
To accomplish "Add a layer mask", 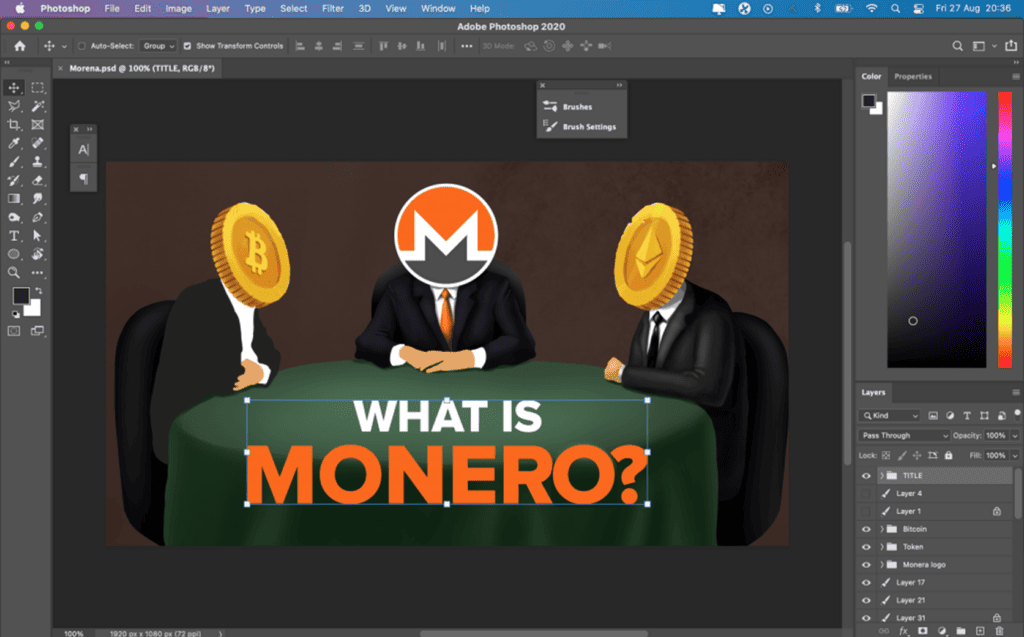I will 923,631.
